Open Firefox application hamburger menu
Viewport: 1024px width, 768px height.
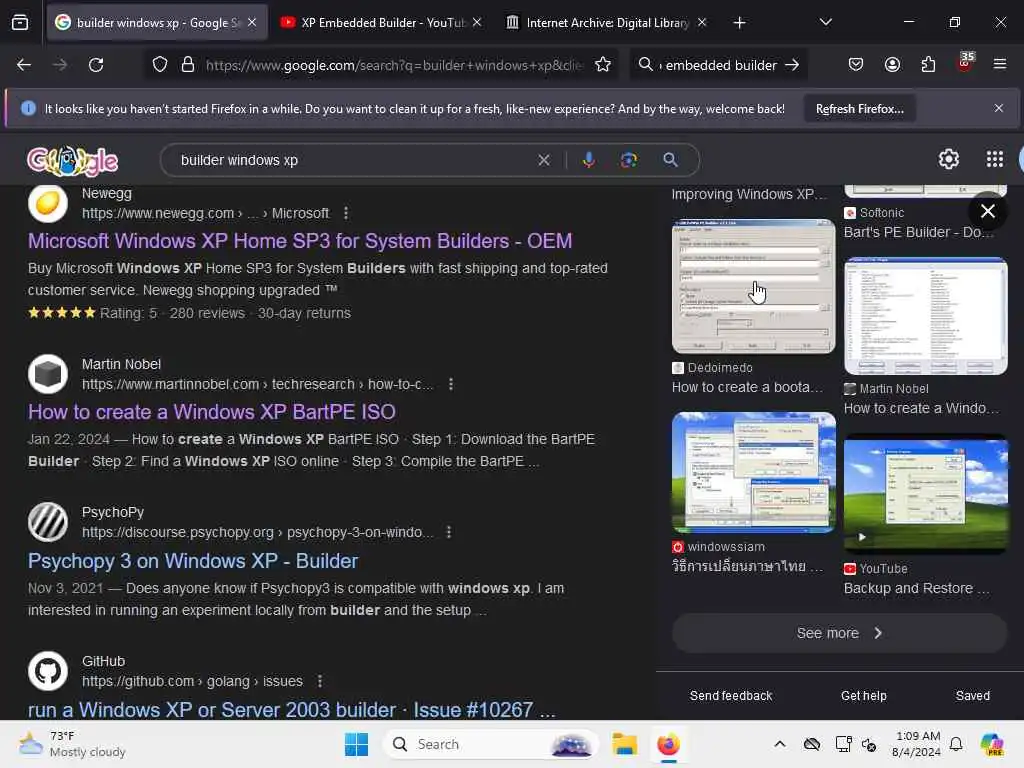[1000, 65]
